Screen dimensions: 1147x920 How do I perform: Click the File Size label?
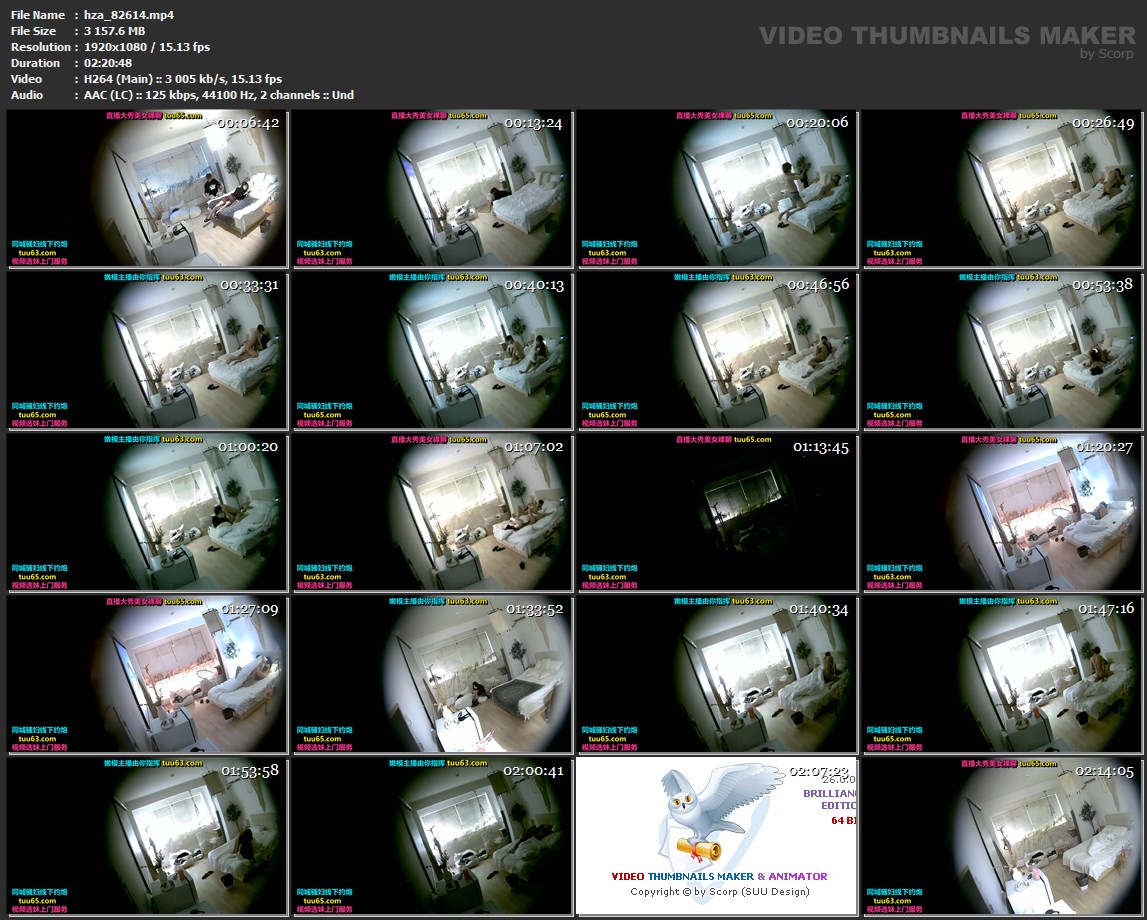pyautogui.click(x=34, y=31)
